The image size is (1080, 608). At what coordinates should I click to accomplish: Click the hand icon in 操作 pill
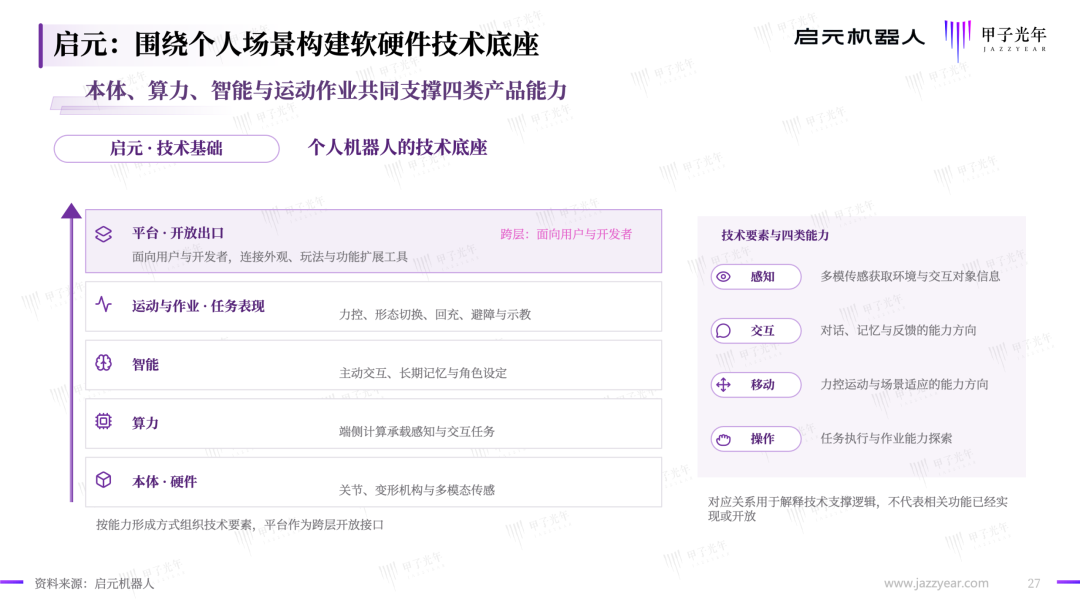[723, 439]
